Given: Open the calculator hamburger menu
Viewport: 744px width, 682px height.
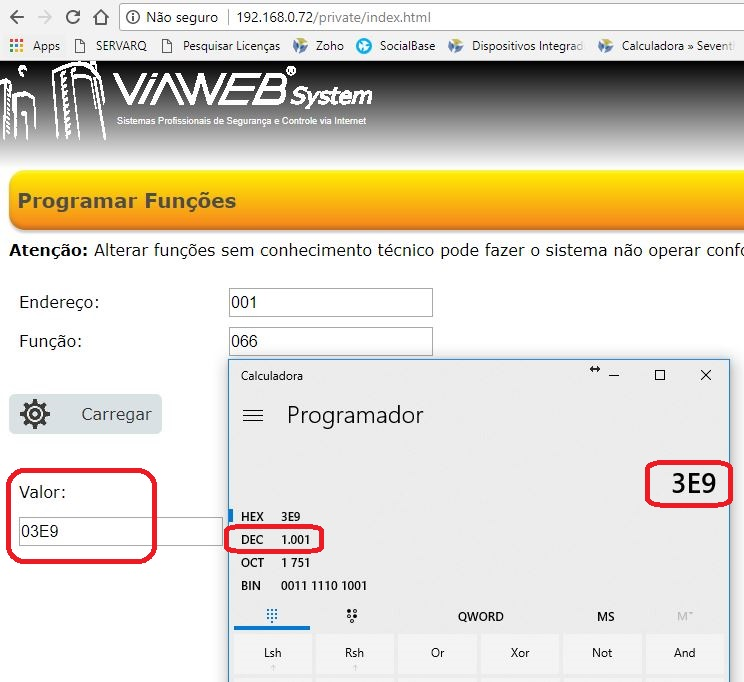Looking at the screenshot, I should coord(253,416).
